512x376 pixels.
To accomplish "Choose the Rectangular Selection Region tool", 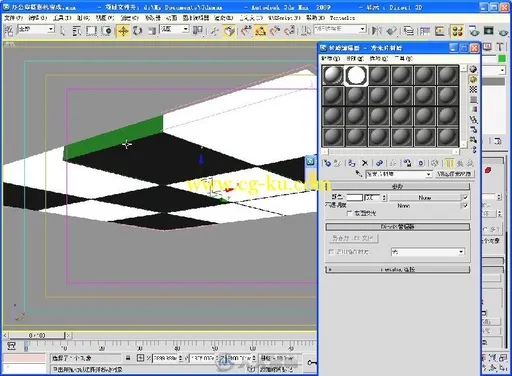I will 91,31.
